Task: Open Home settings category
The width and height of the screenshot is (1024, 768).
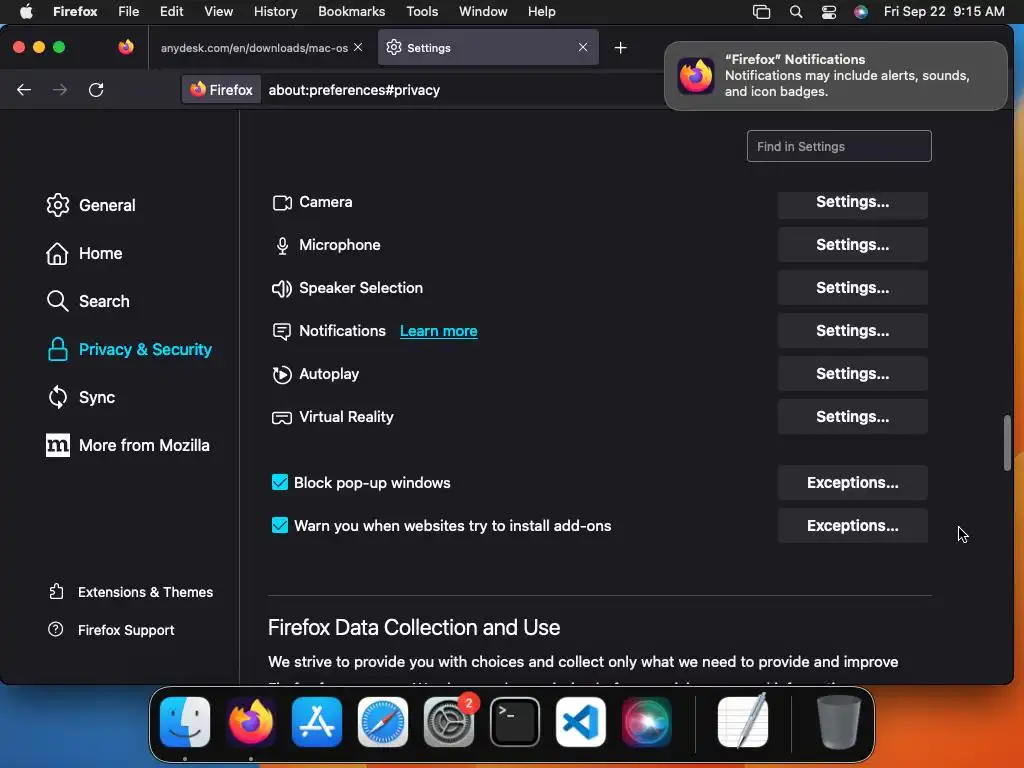Action: (x=84, y=253)
